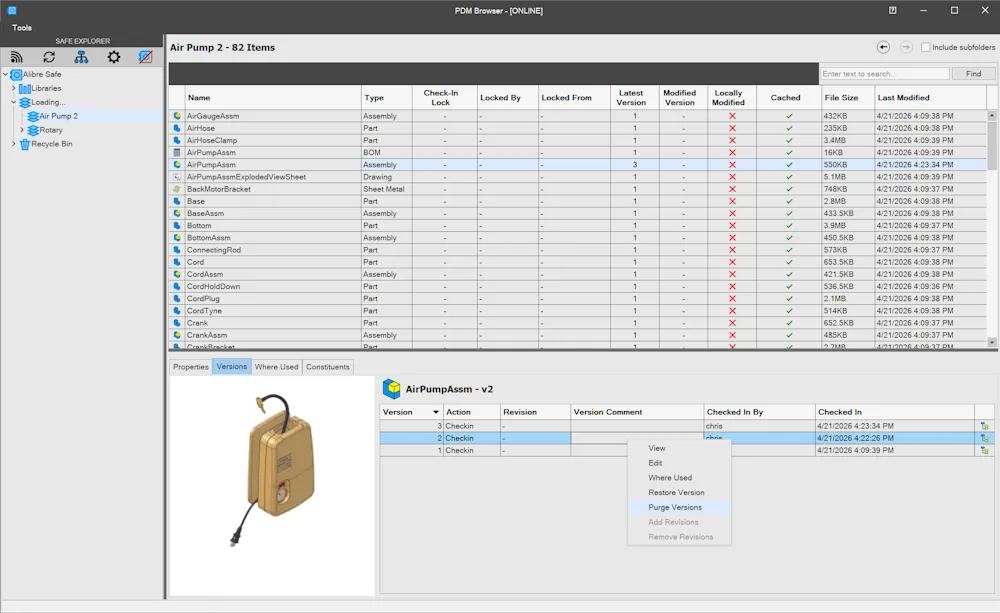Select the Recycle Bin in the tree
This screenshot has width=1000, height=613.
(x=52, y=144)
